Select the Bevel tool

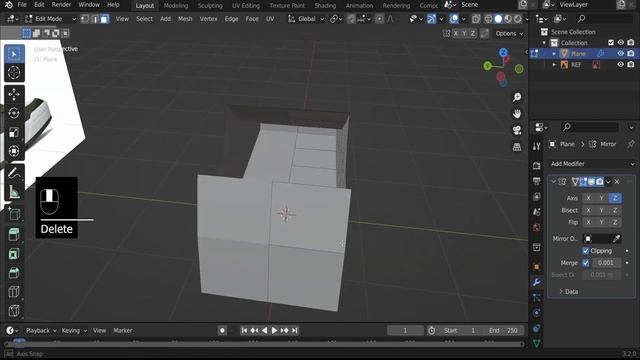pos(14,273)
